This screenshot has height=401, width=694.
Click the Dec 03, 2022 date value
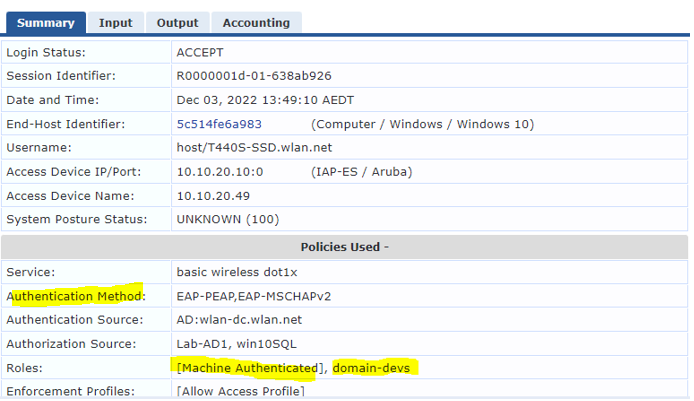click(265, 100)
